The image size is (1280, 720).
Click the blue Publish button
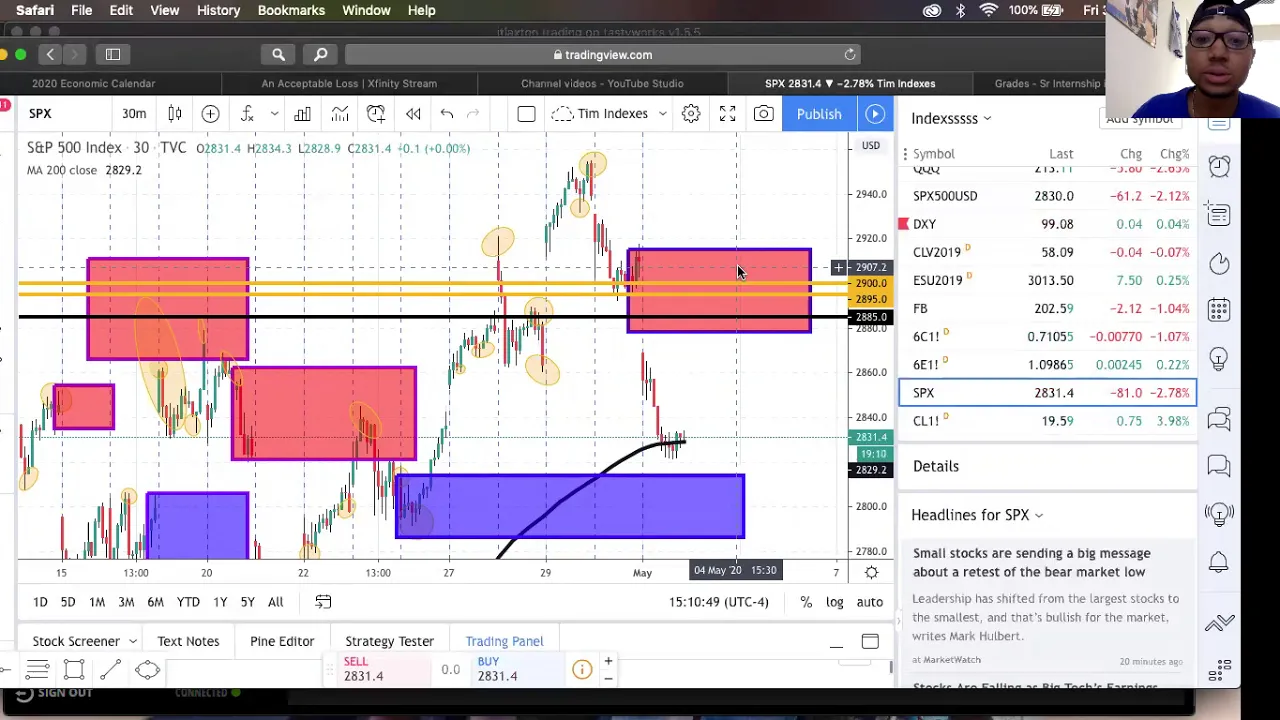[x=819, y=114]
